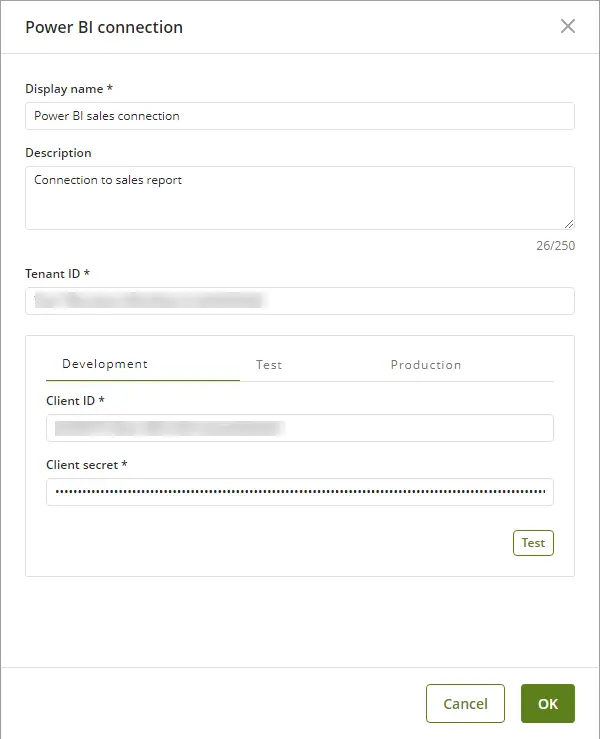Test the connection with Test button
This screenshot has height=739, width=600.
pyautogui.click(x=533, y=543)
